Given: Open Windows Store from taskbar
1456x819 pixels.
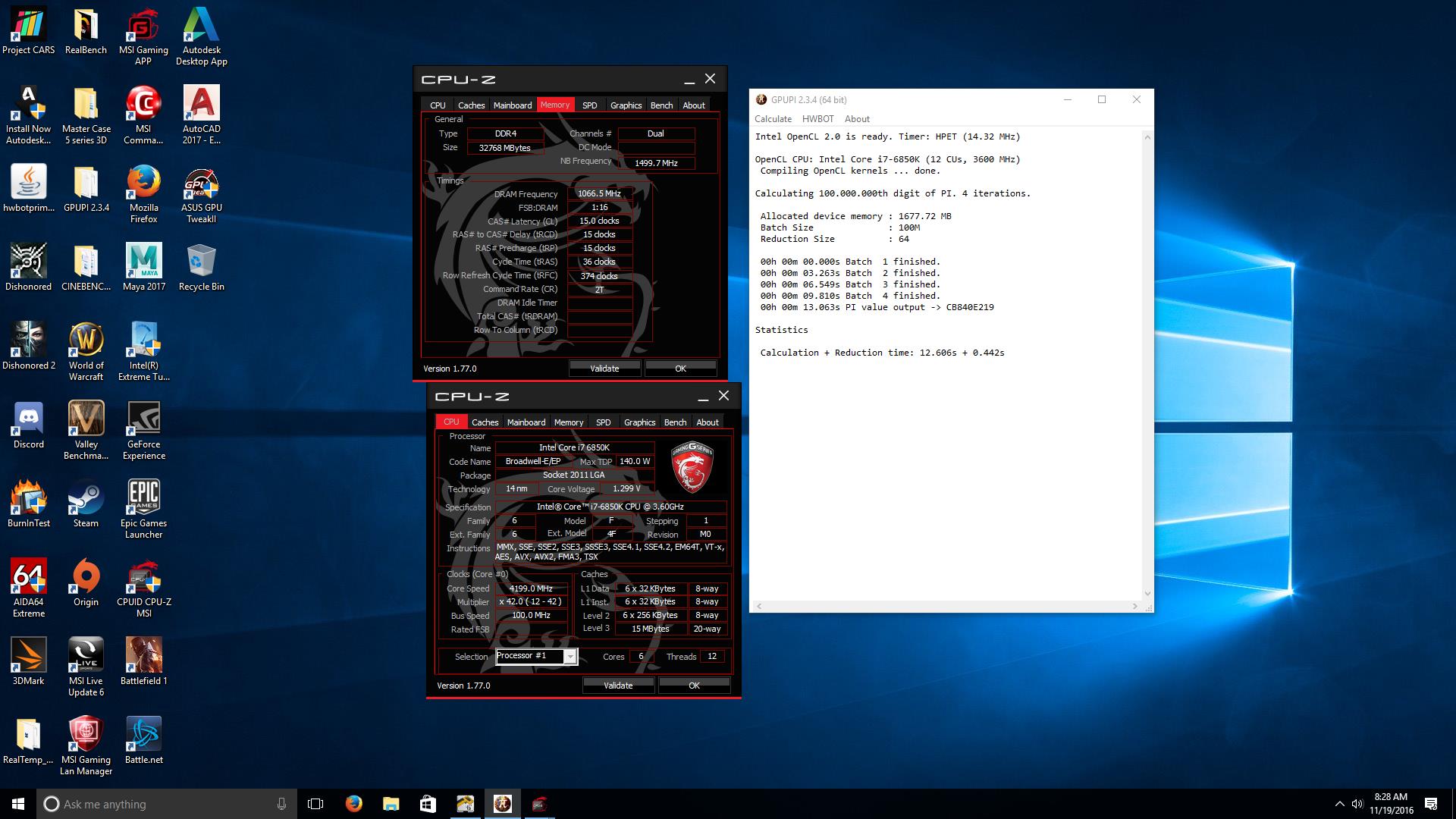Looking at the screenshot, I should click(x=428, y=804).
